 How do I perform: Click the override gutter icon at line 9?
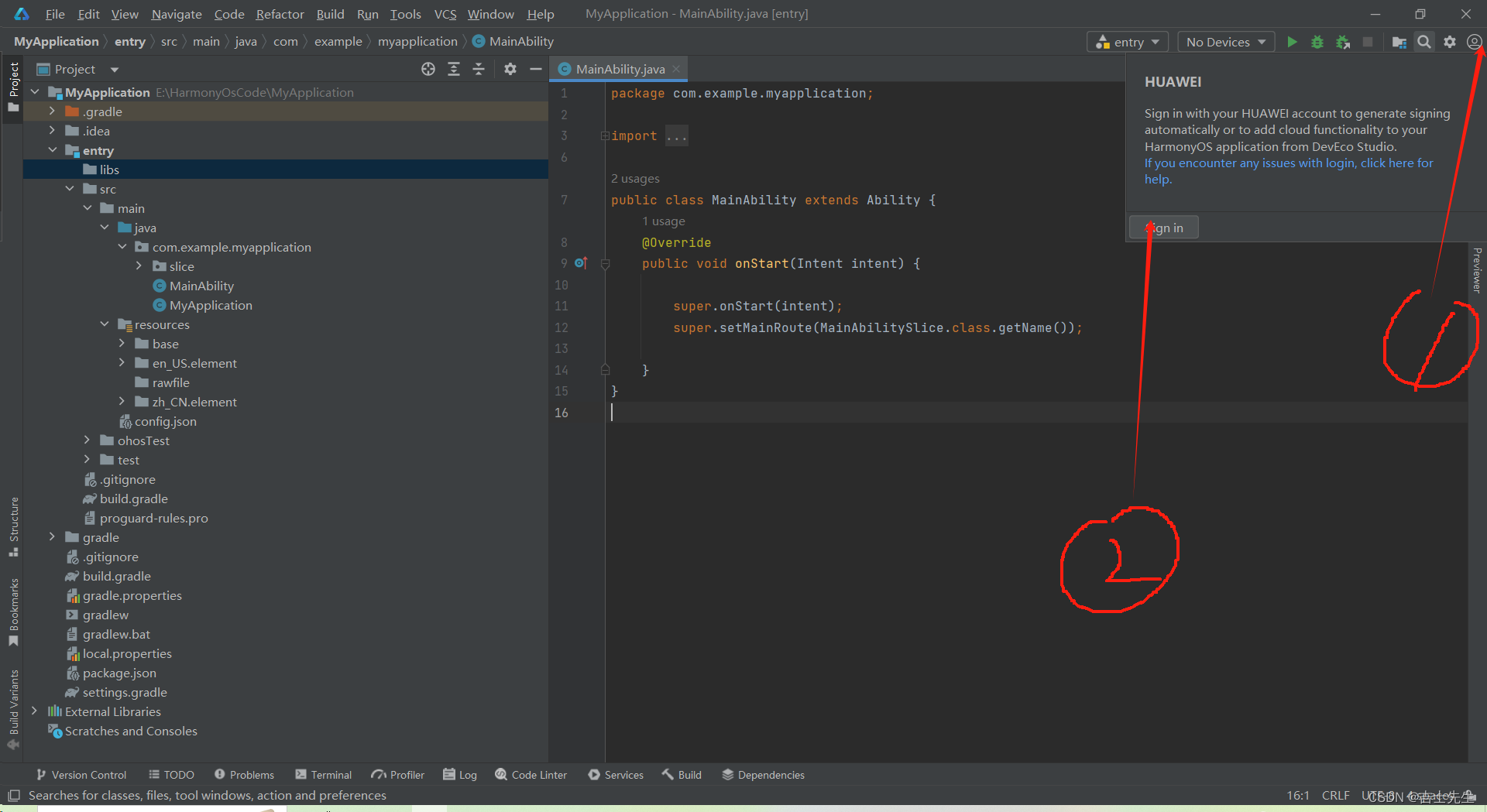[581, 263]
